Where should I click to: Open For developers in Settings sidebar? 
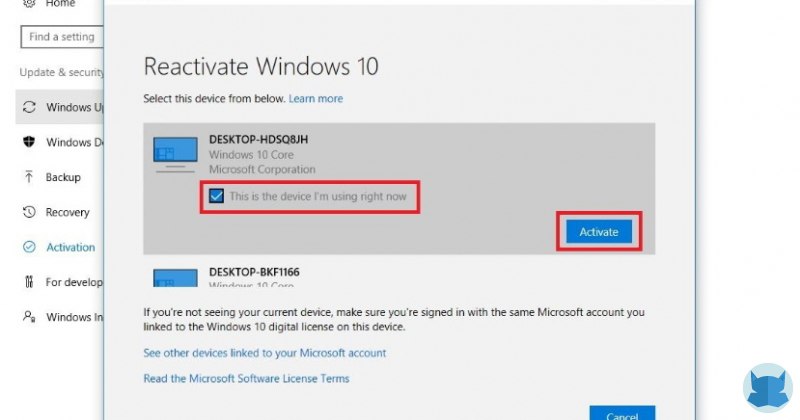(x=60, y=282)
